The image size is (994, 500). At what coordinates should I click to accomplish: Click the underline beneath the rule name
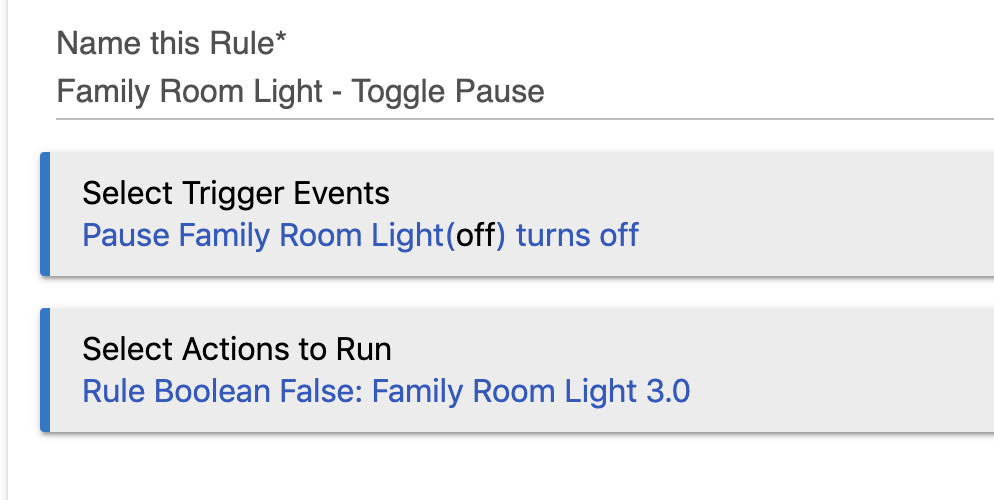pos(525,119)
